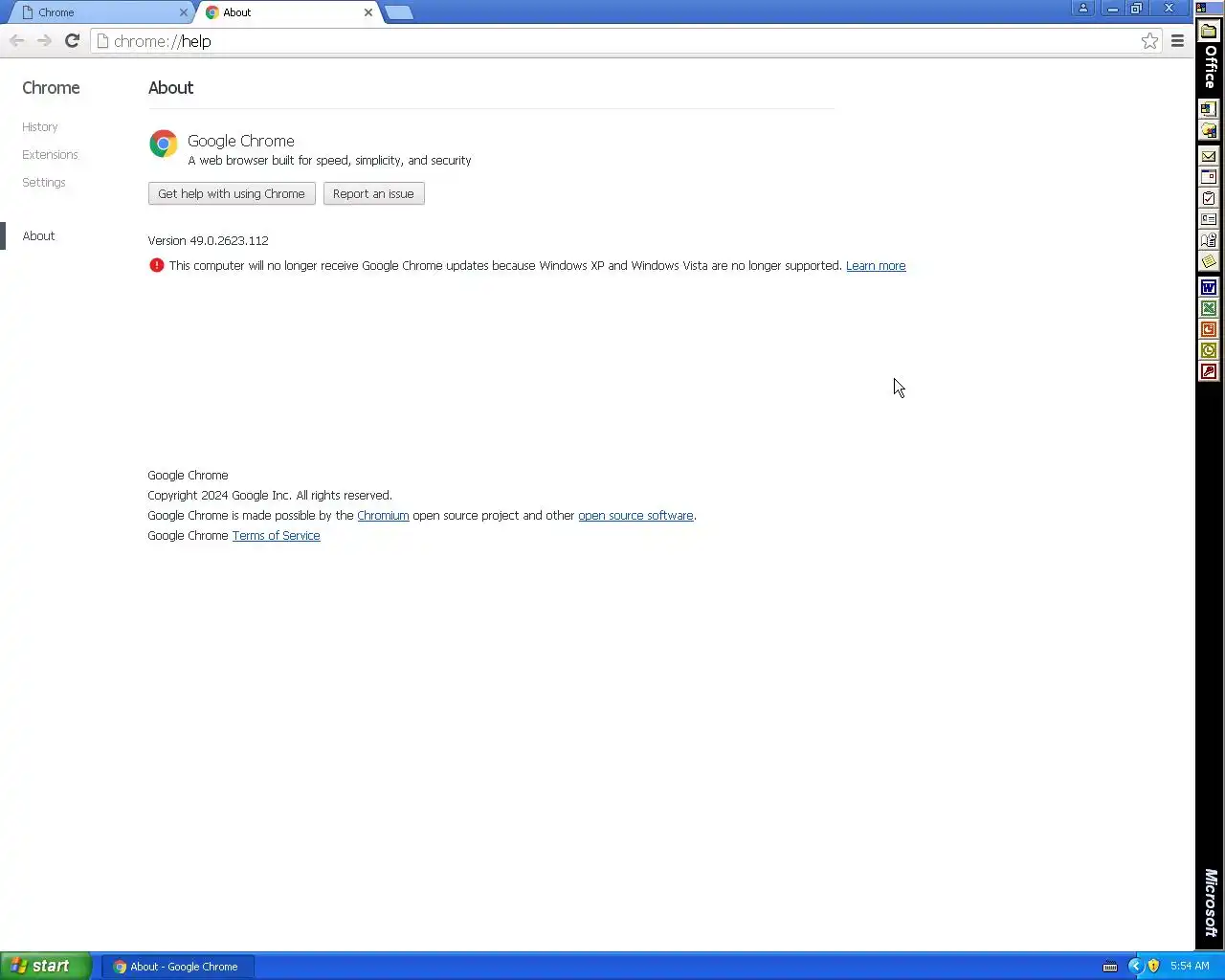Click About - Google Chrome taskbar button
Screen dimensions: 1225x980
tap(177, 967)
